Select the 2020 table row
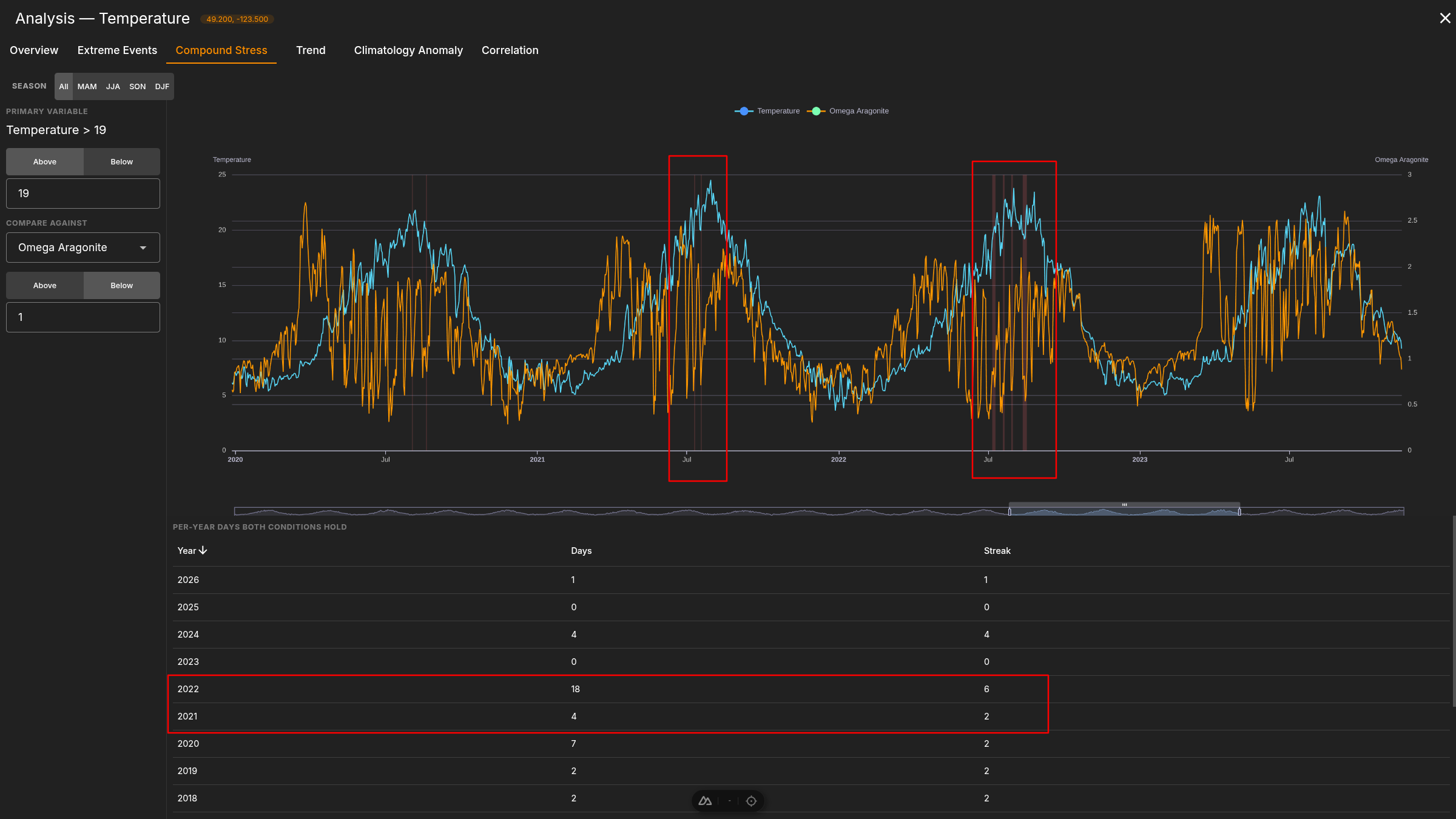The image size is (1456, 819). click(811, 744)
